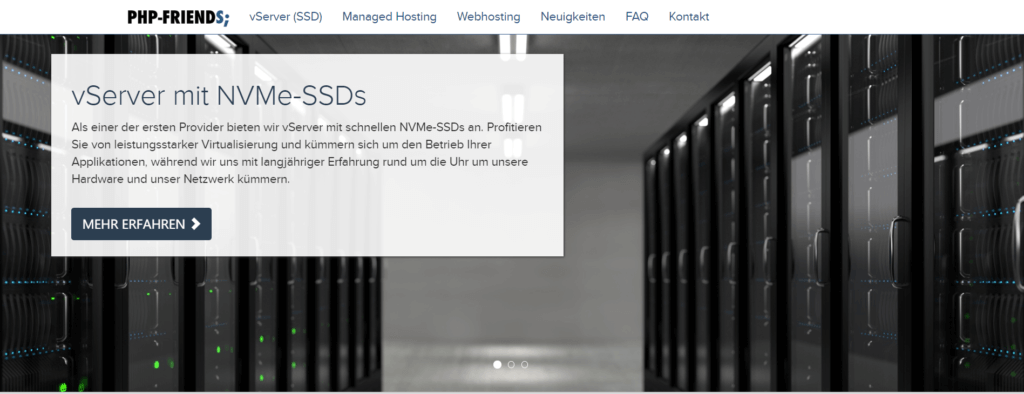
Task: Open the Kontakt page
Action: click(x=689, y=17)
